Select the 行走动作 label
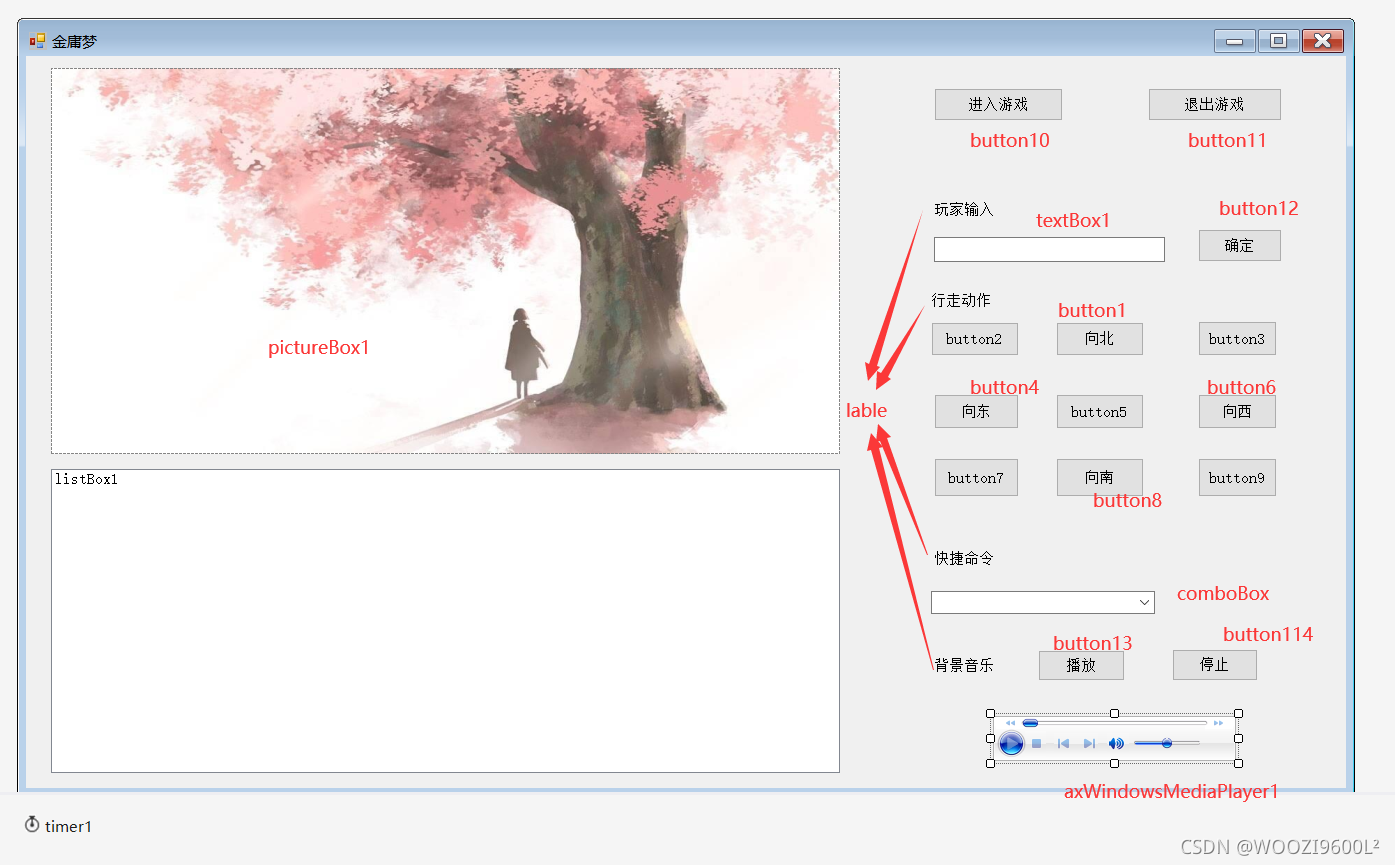 coord(961,300)
